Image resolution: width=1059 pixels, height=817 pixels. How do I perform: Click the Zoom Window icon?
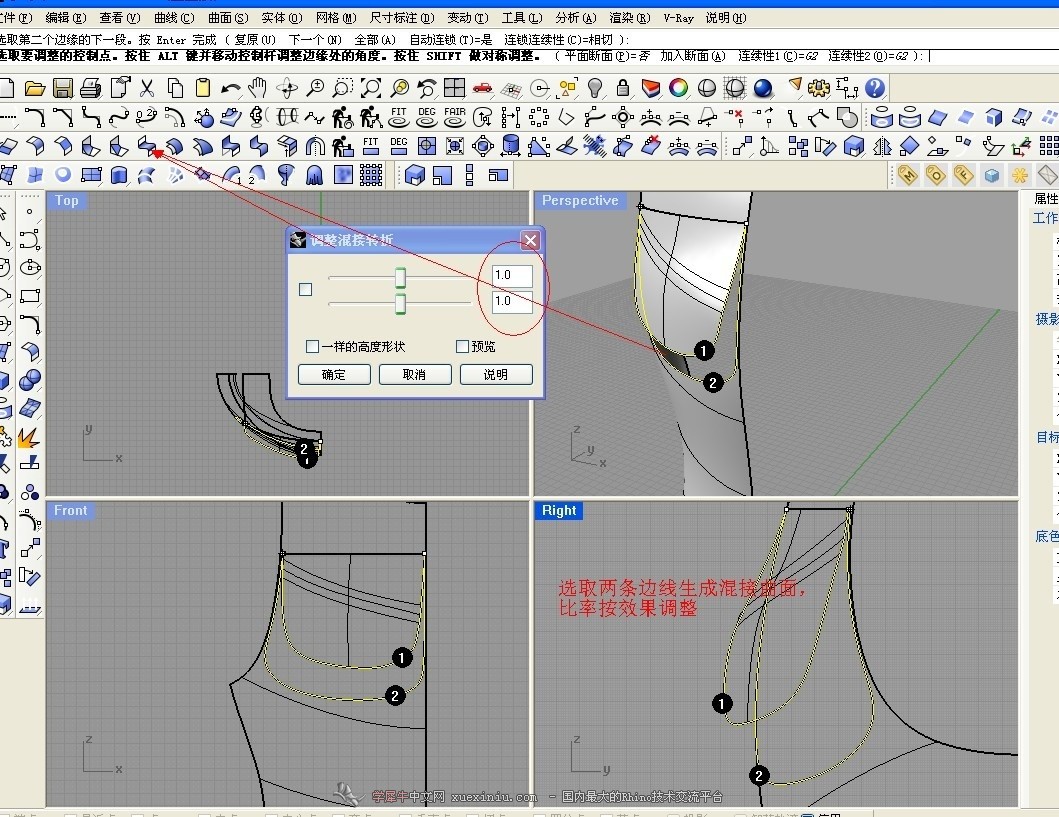pyautogui.click(x=342, y=88)
